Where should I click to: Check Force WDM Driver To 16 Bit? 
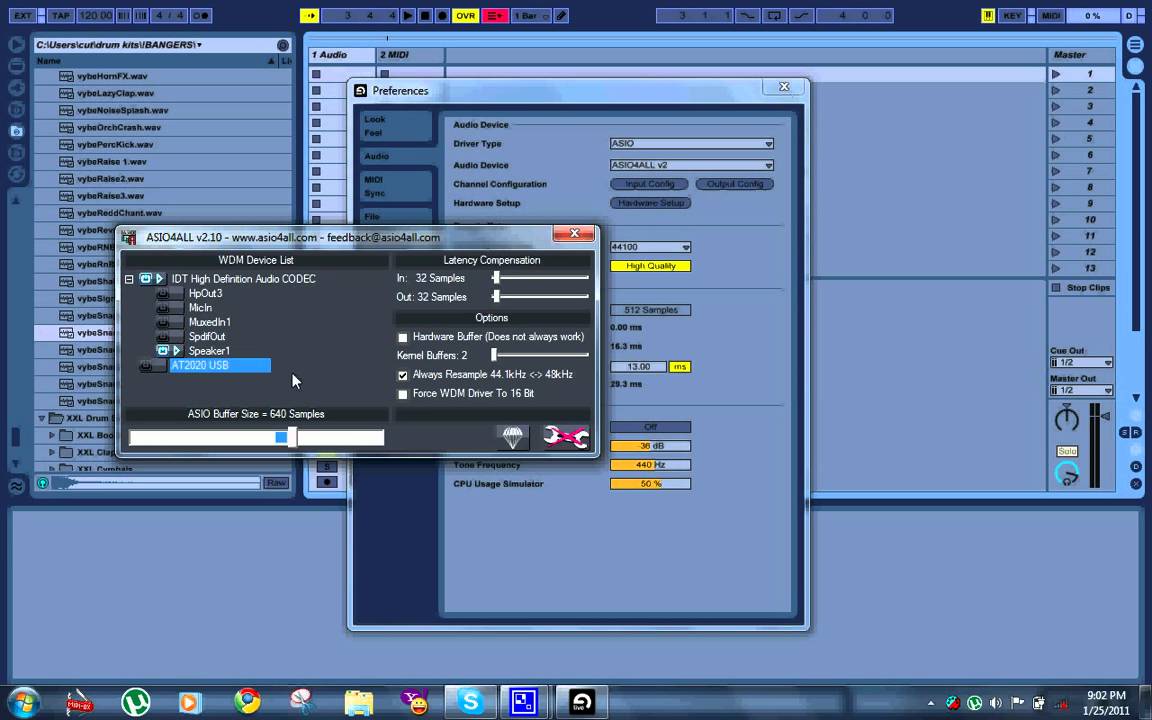[403, 394]
